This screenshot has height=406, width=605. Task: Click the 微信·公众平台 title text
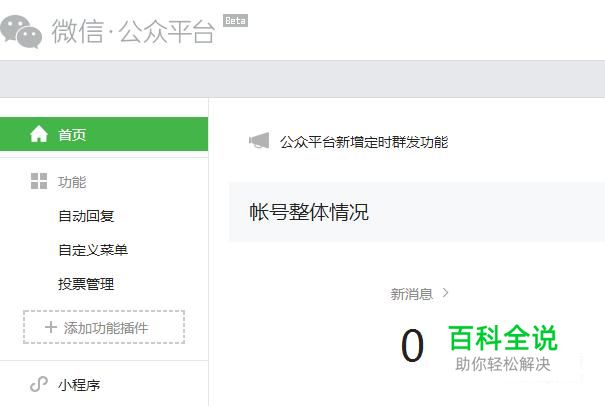(x=133, y=31)
